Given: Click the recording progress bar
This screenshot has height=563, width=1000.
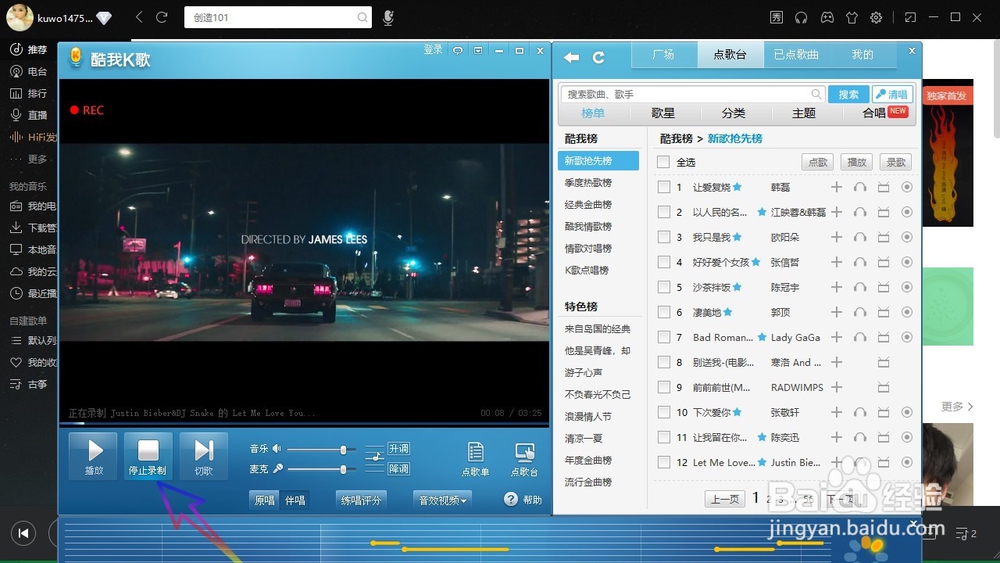Looking at the screenshot, I should click(304, 423).
